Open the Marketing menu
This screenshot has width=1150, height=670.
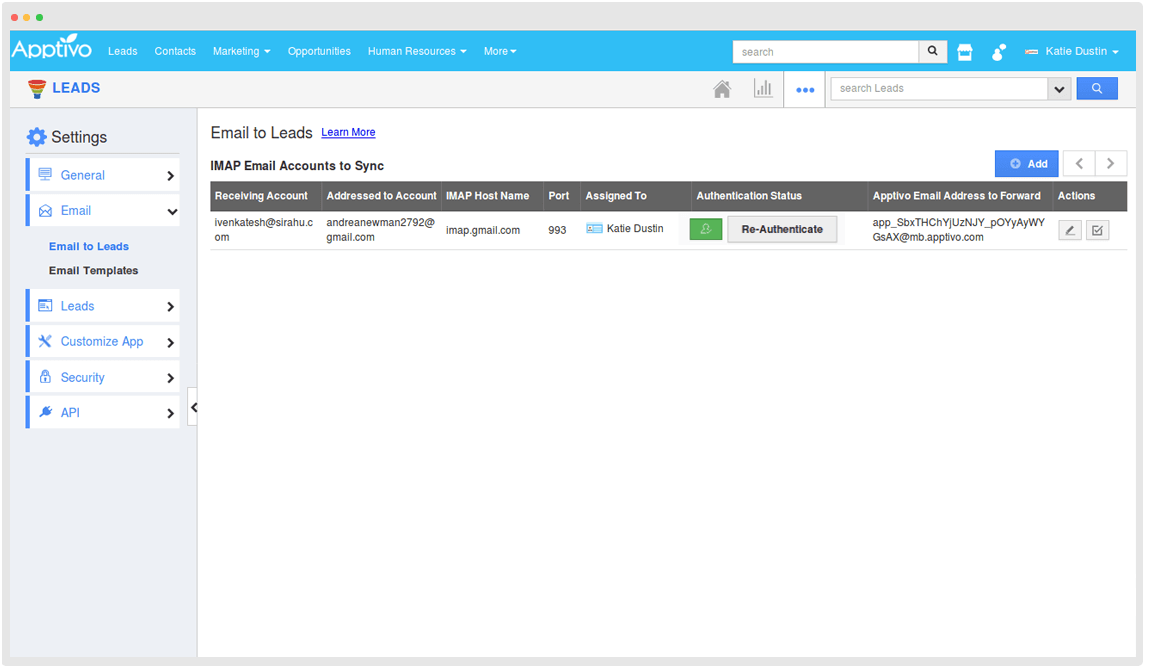pos(241,51)
